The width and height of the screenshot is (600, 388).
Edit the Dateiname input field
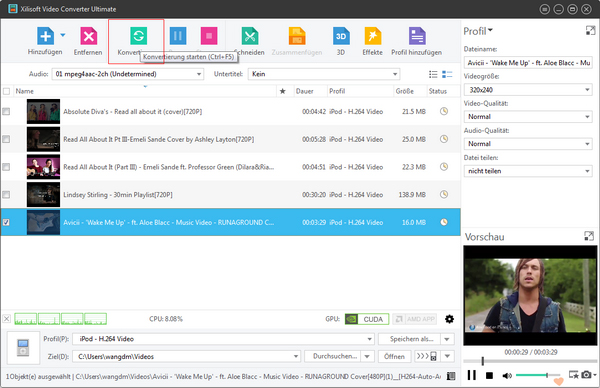[528, 63]
